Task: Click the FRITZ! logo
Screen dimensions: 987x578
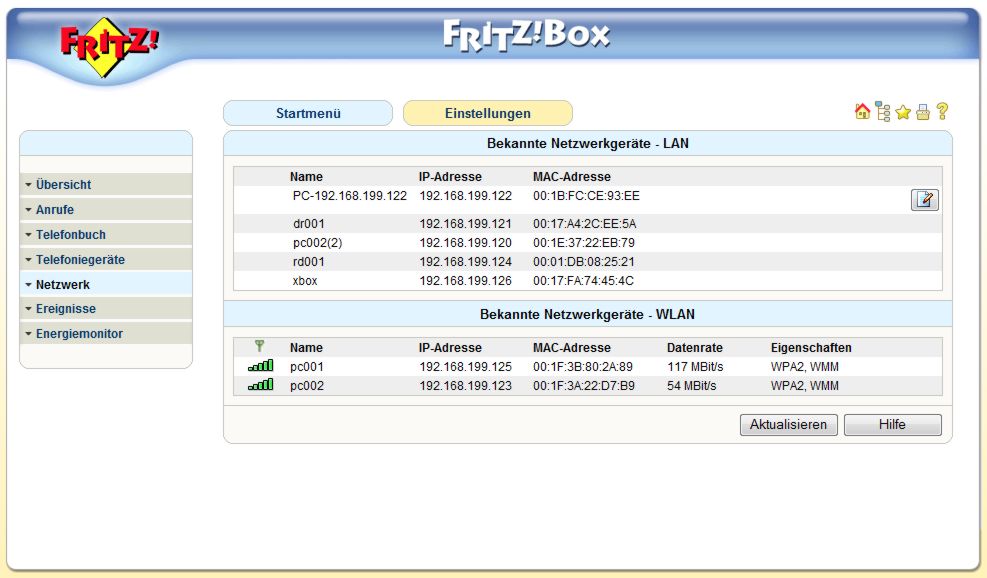Action: pos(110,47)
